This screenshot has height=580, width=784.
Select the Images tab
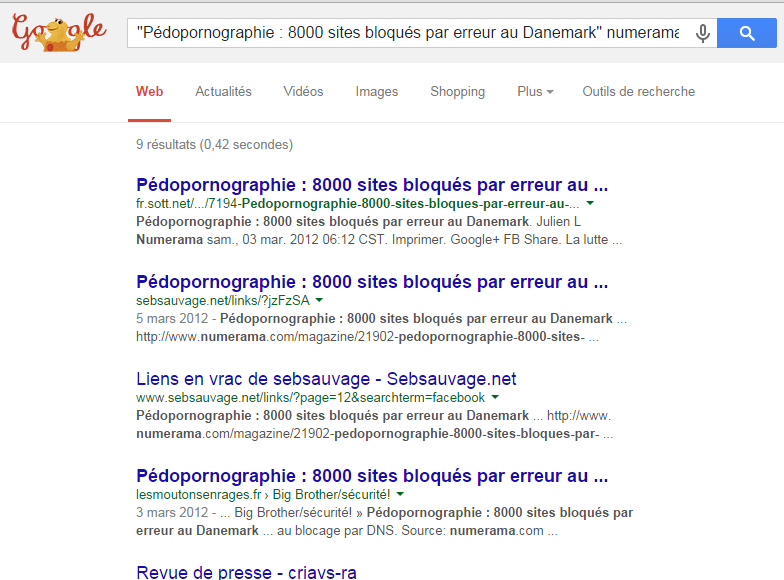(376, 92)
